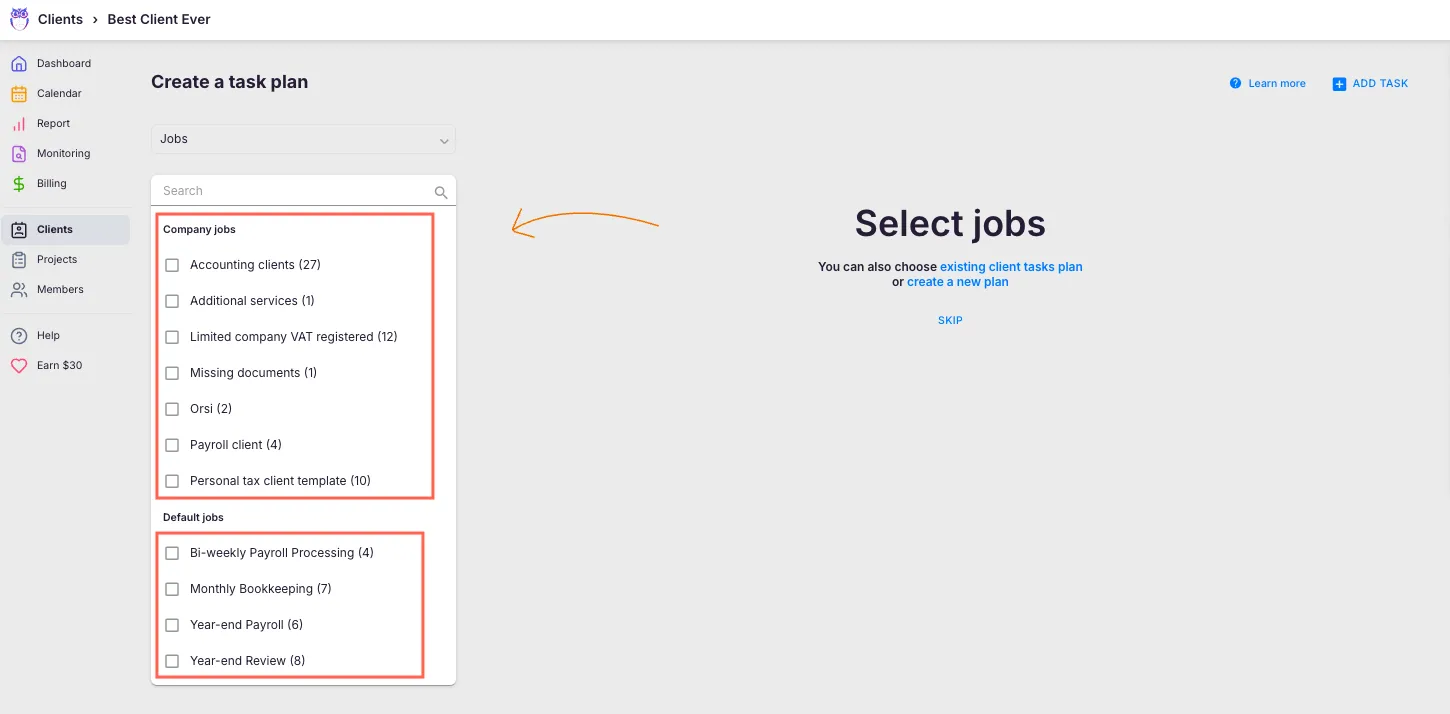Click the ADD TASK button
This screenshot has width=1450, height=714.
(x=1370, y=84)
